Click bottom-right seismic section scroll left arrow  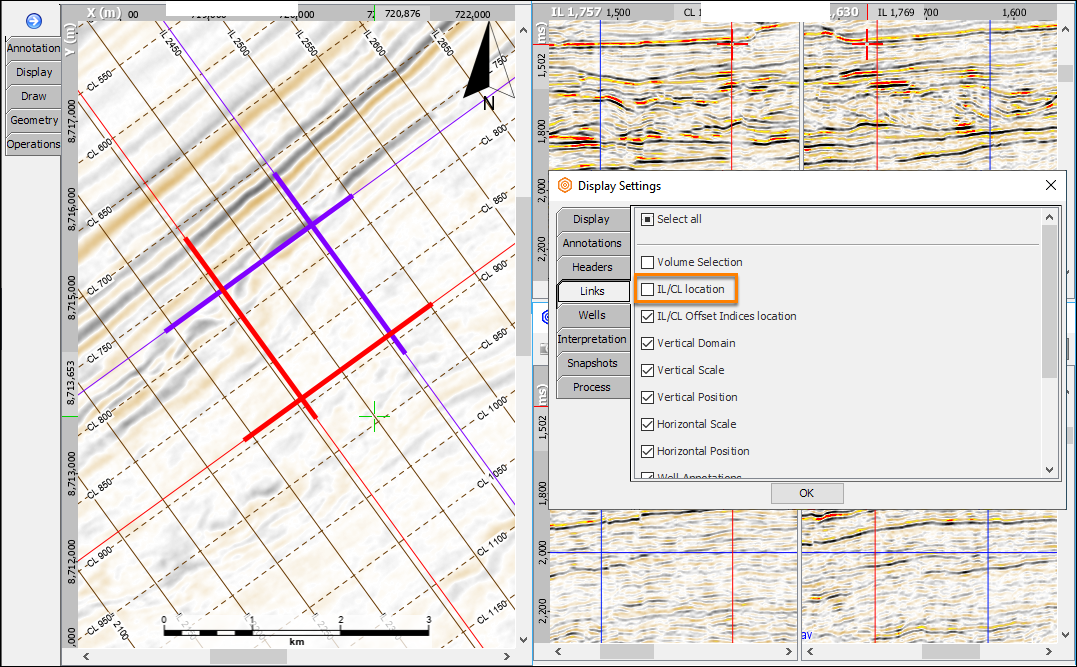pos(810,651)
